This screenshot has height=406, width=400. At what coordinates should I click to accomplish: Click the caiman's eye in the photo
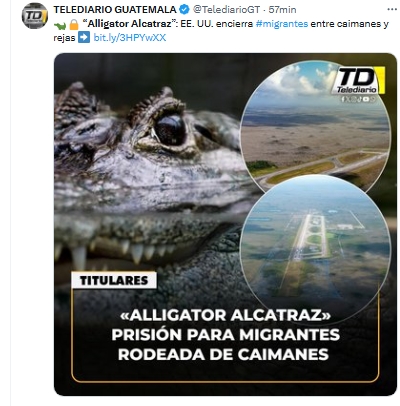pos(169,129)
